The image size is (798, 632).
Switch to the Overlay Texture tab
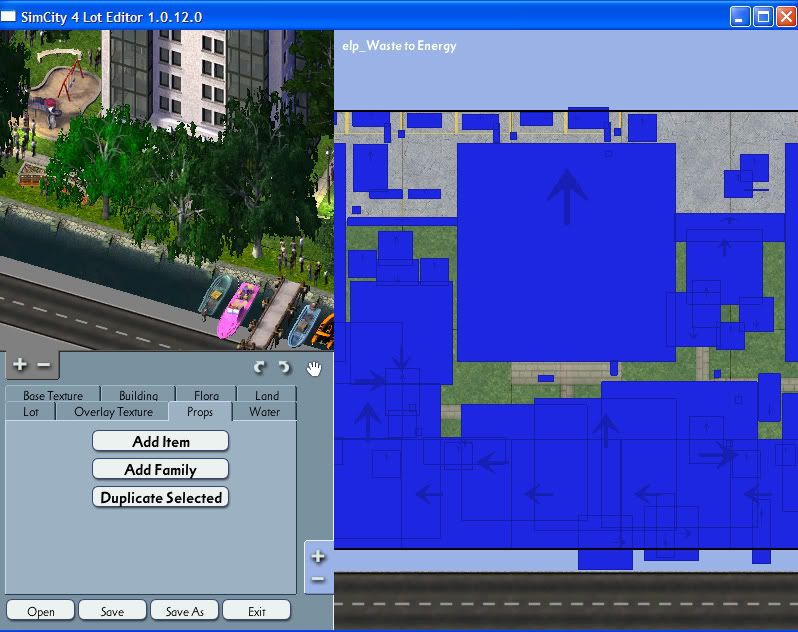point(113,412)
